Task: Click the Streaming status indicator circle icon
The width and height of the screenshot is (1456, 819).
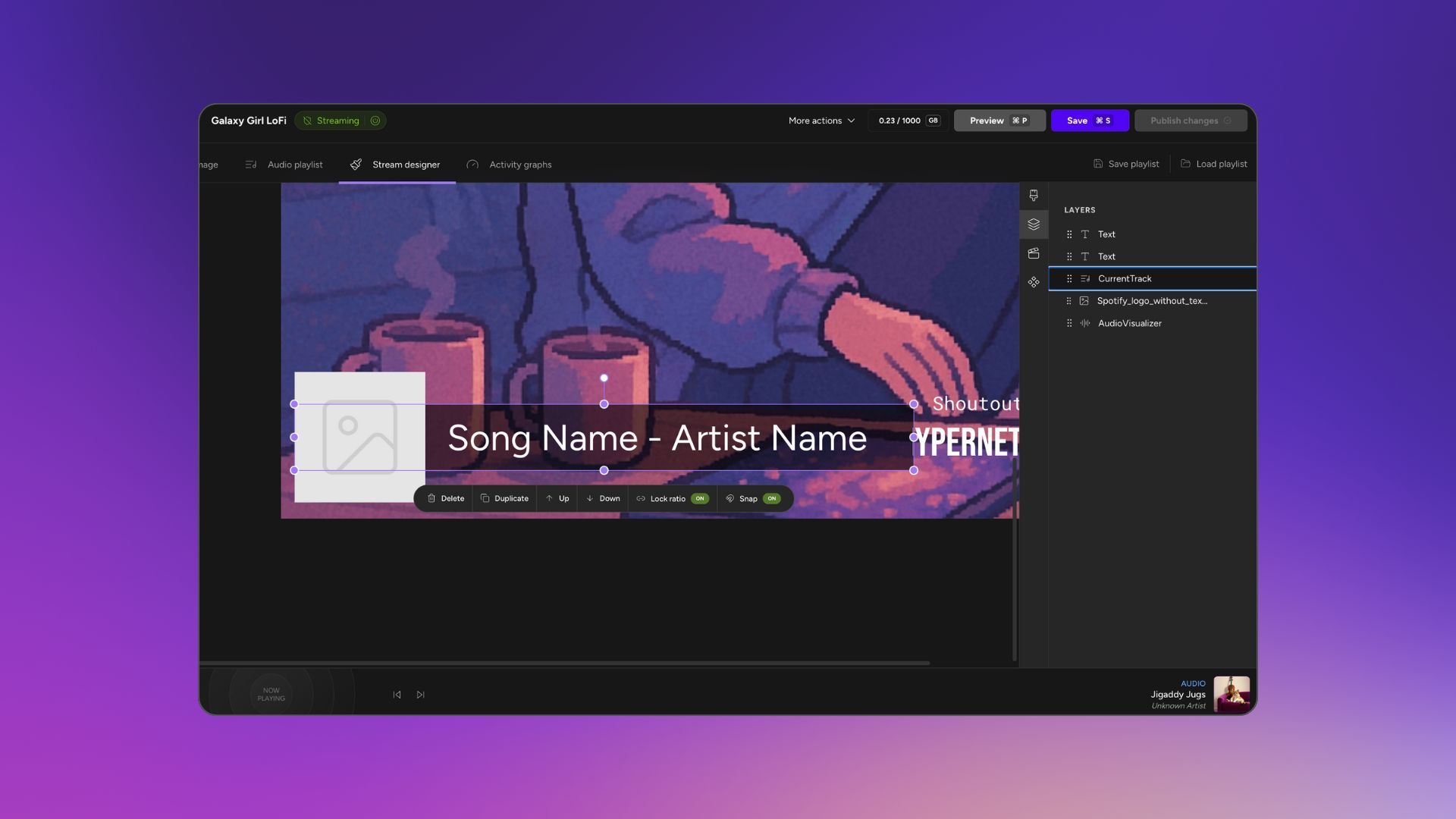Action: [x=375, y=121]
